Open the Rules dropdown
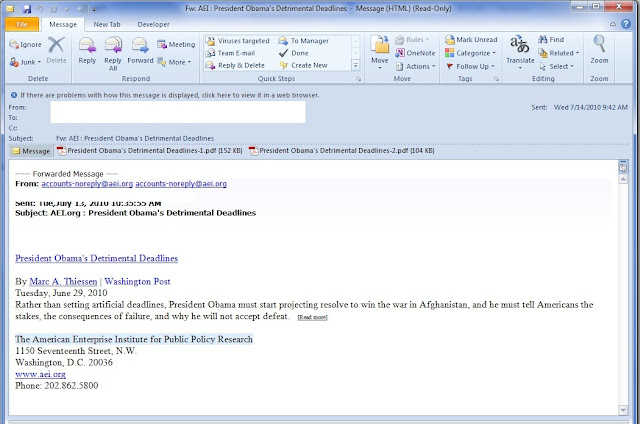The height and width of the screenshot is (424, 640). click(412, 40)
